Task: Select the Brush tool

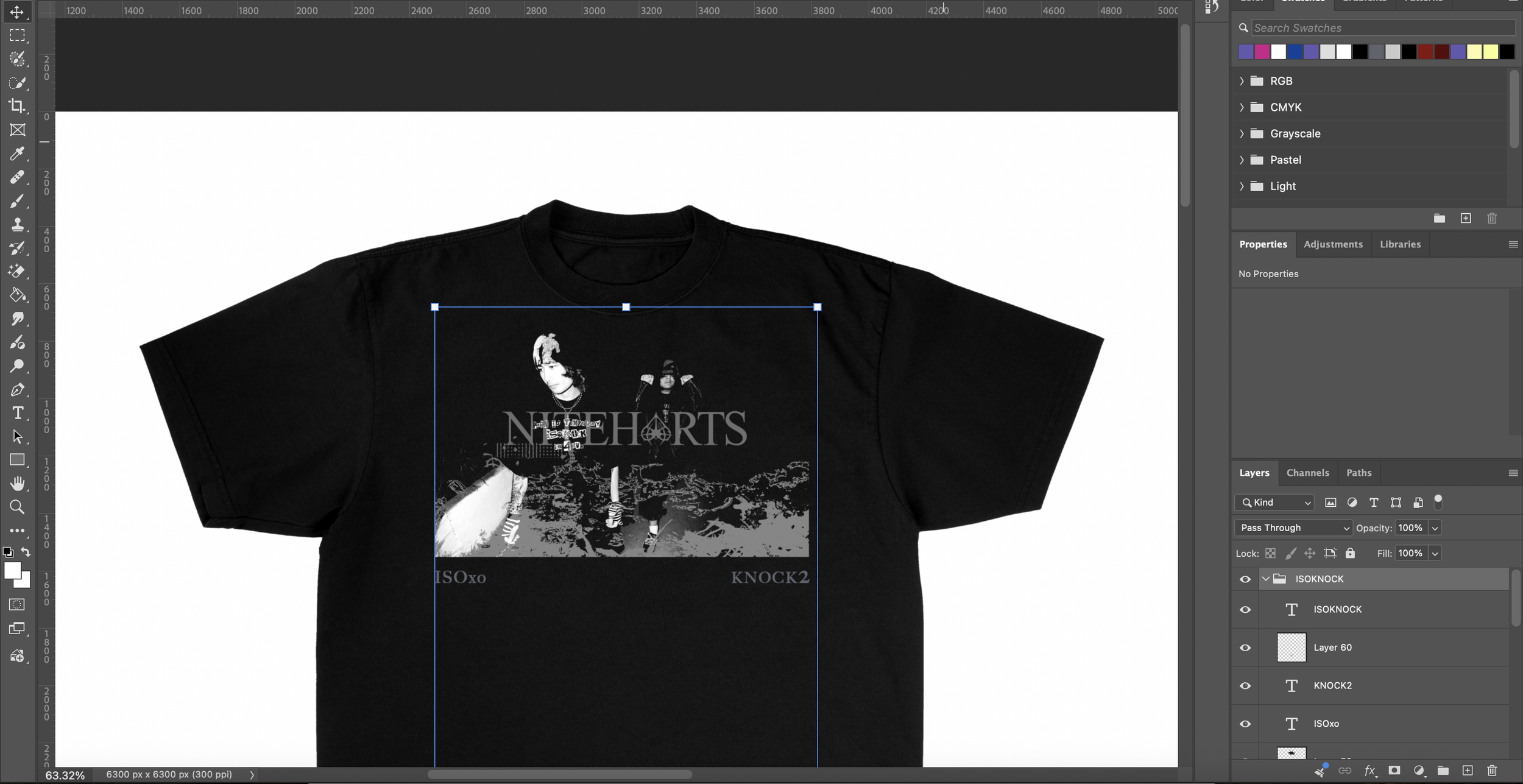Action: [17, 201]
